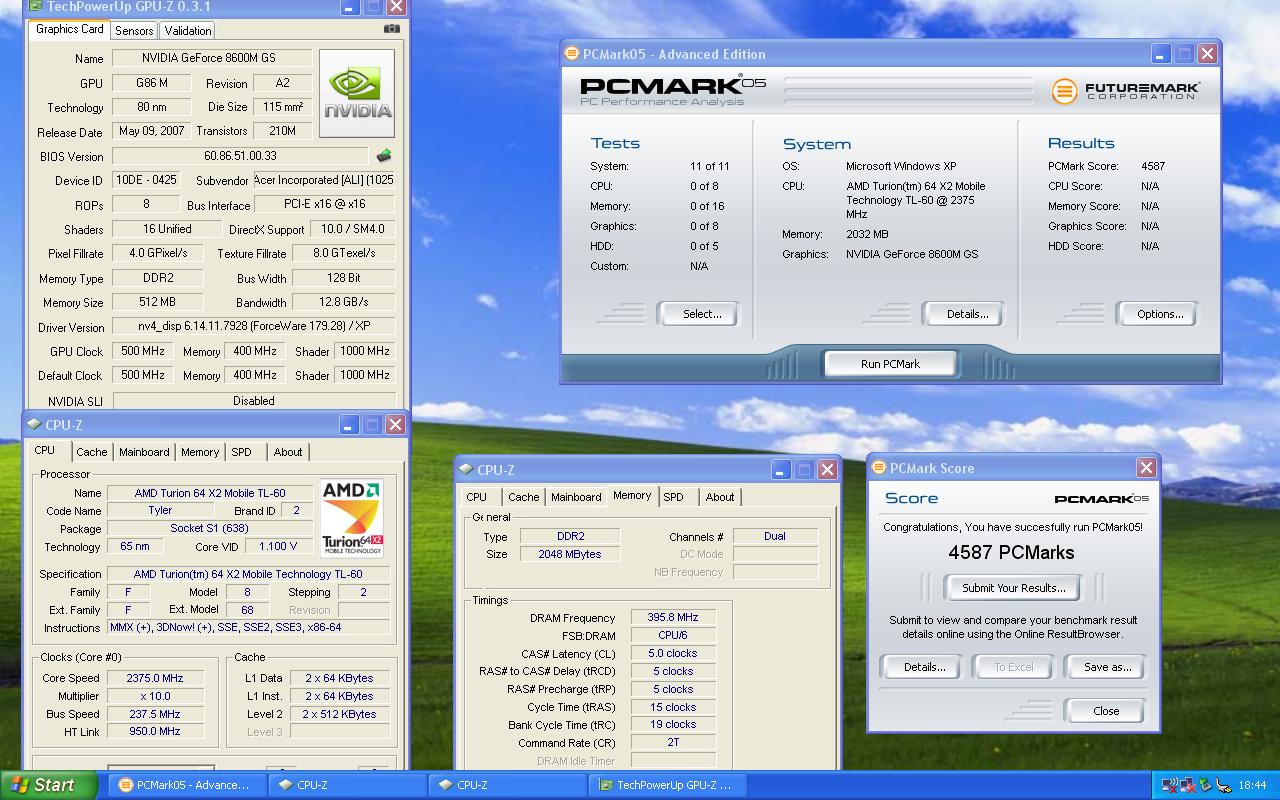
Task: Click the BIOS save chip icon in GPU-Z
Action: (x=383, y=155)
